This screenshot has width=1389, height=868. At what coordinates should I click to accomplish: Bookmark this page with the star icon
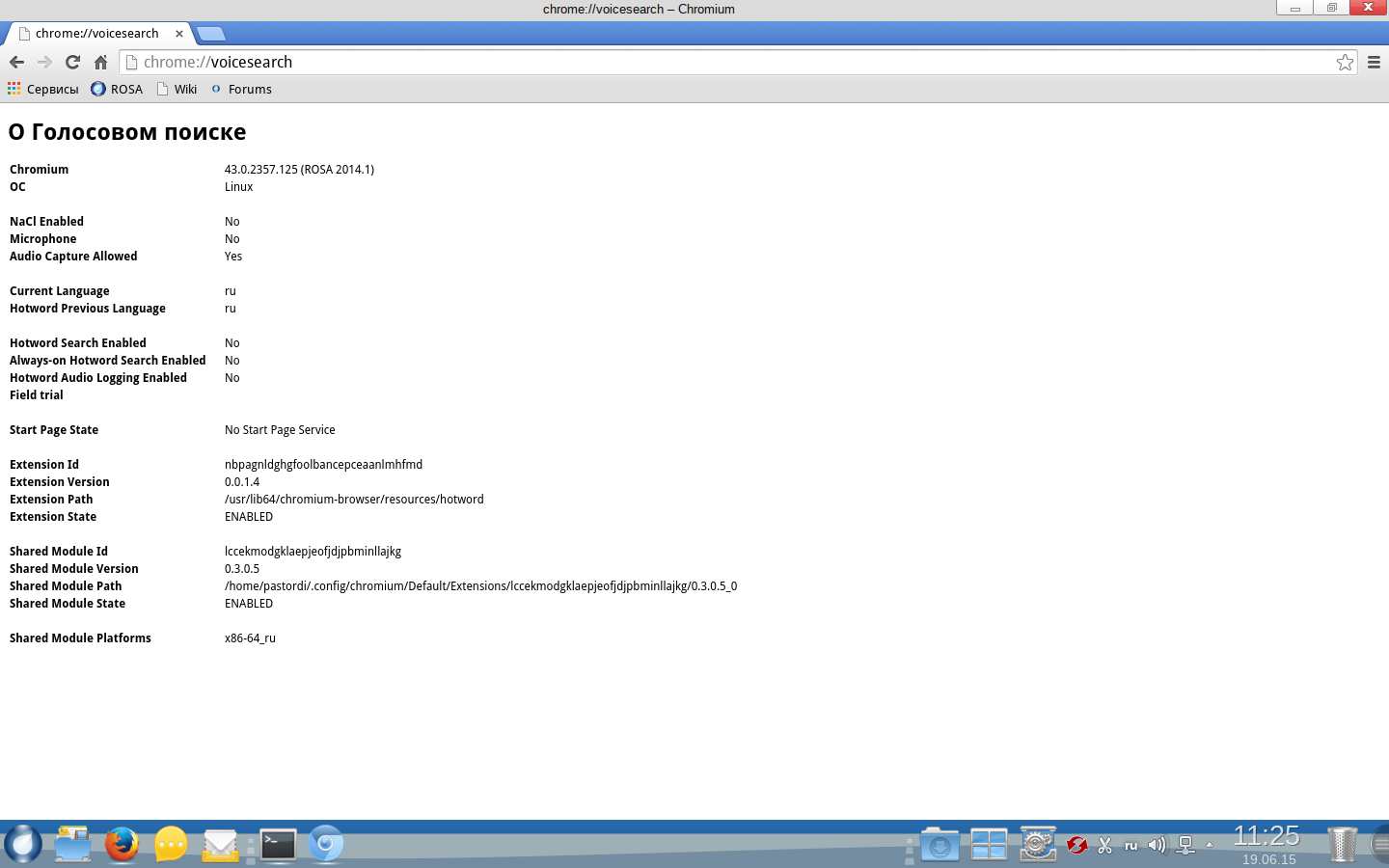pos(1345,62)
